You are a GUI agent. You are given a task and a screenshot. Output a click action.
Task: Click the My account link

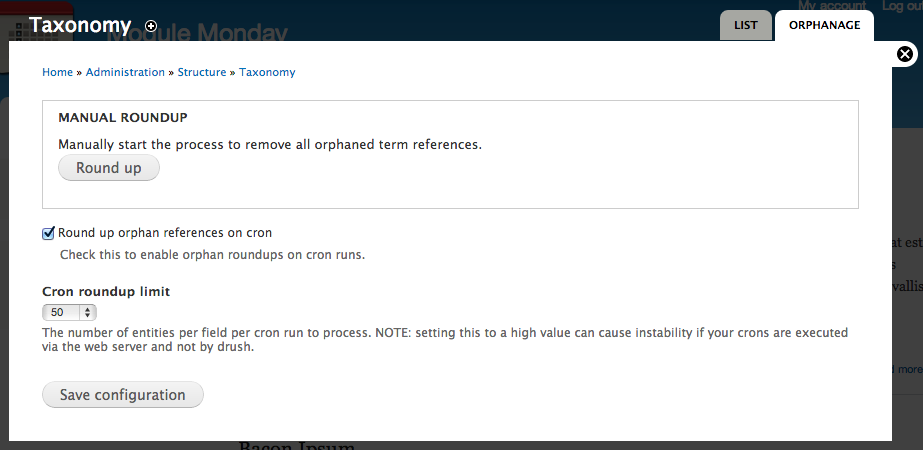pyautogui.click(x=832, y=5)
